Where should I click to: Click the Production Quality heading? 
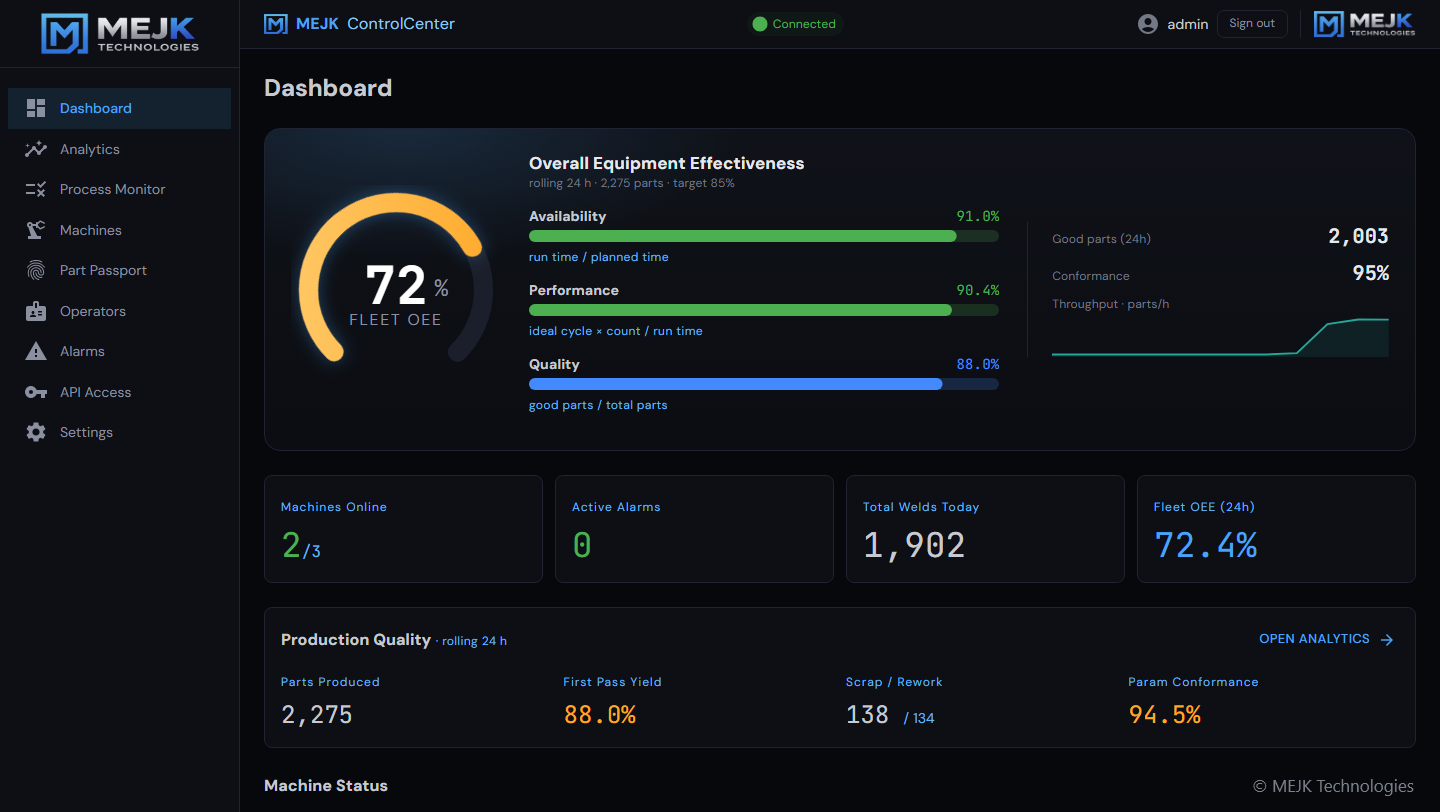coord(356,639)
